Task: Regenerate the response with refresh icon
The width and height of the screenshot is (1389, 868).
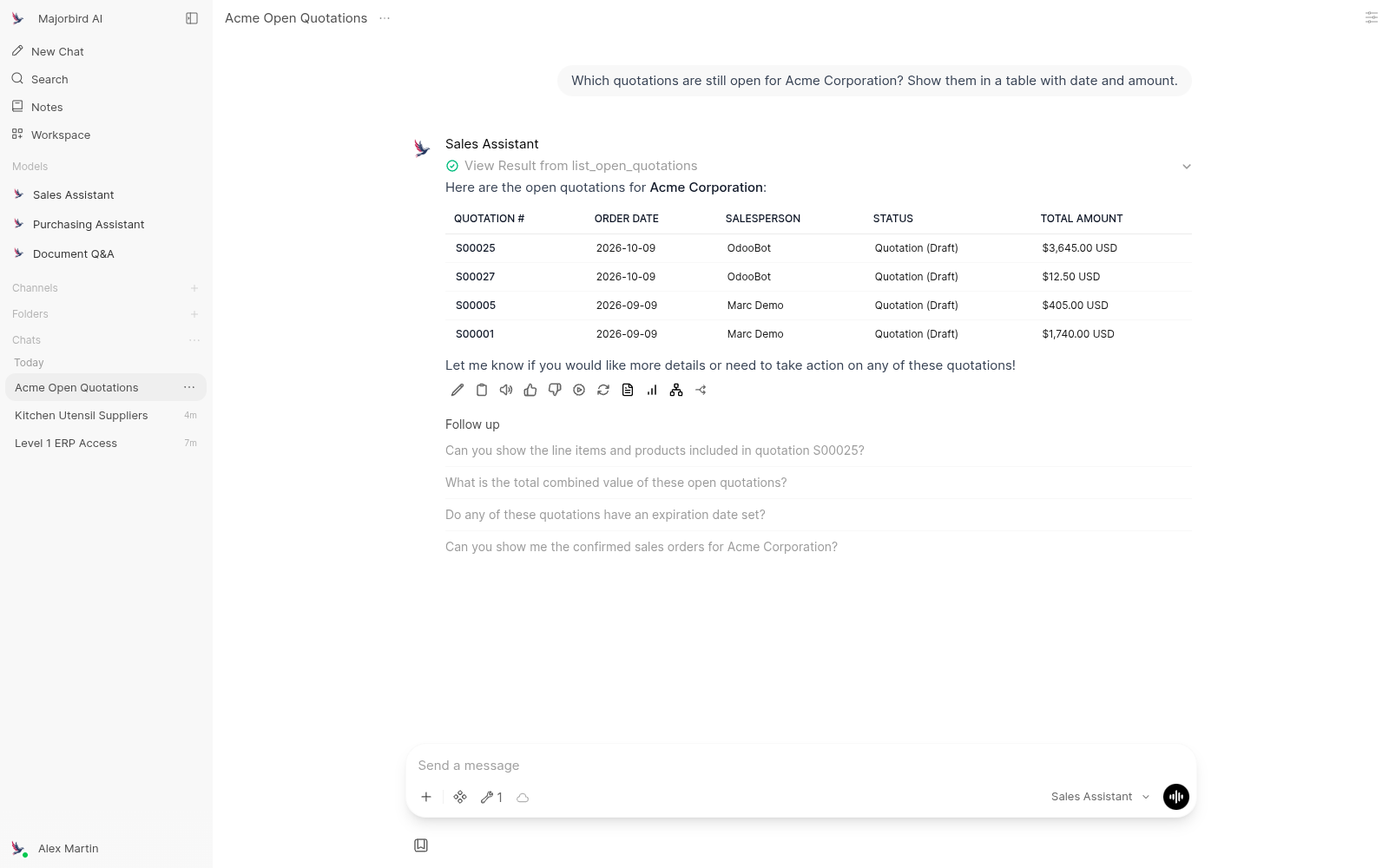Action: (x=603, y=391)
